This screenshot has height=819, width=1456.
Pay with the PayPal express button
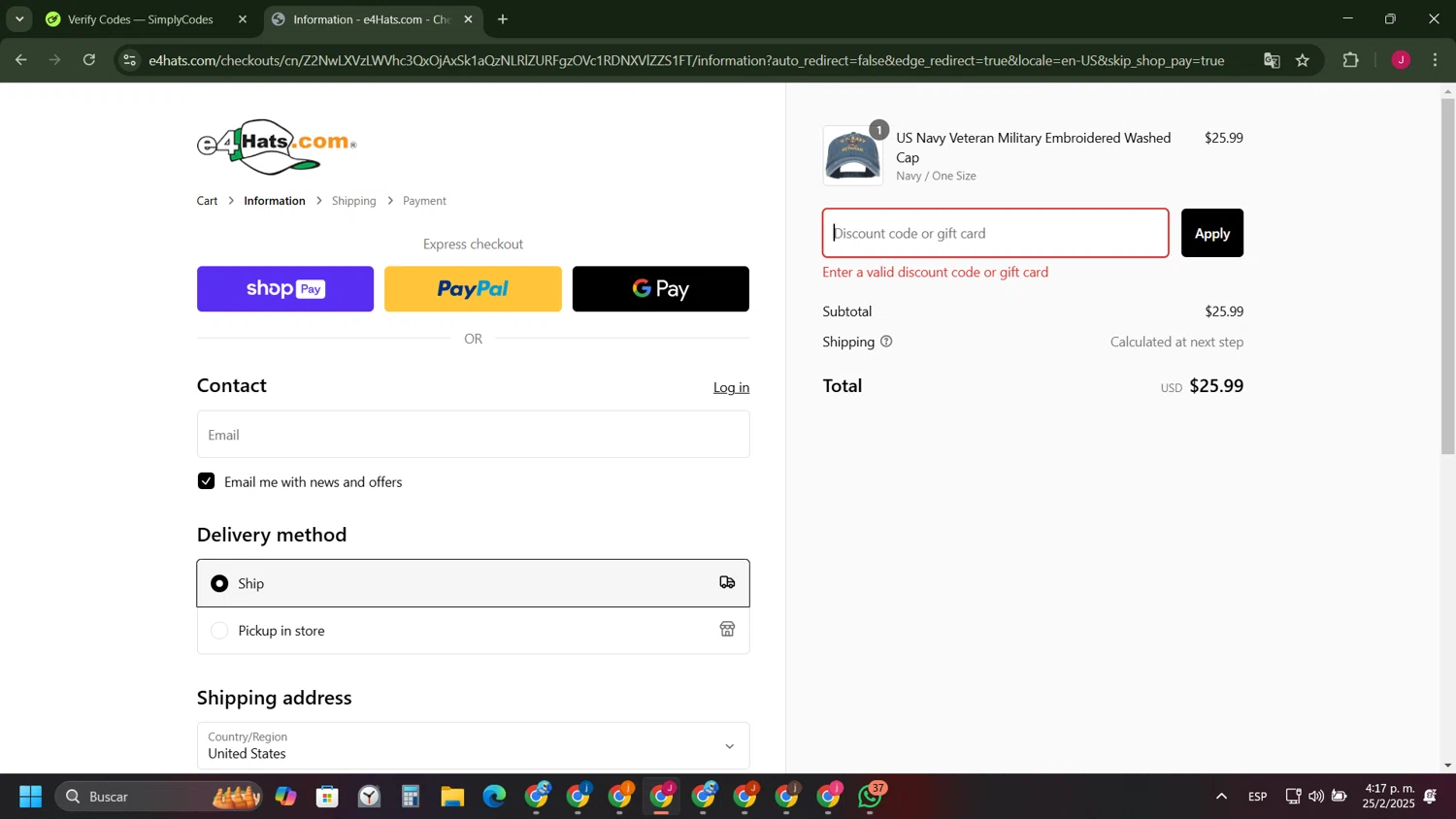point(473,289)
